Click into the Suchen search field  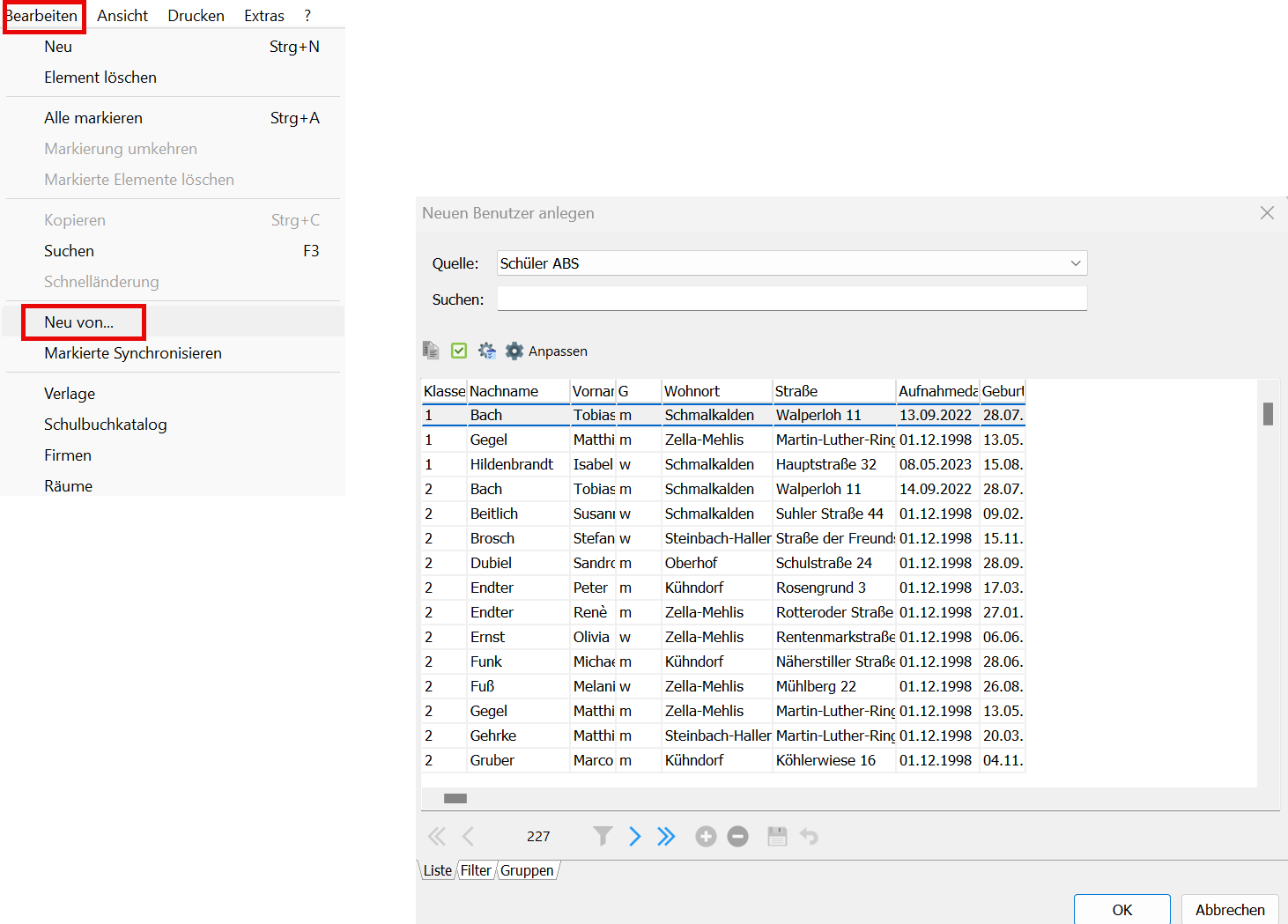click(792, 299)
